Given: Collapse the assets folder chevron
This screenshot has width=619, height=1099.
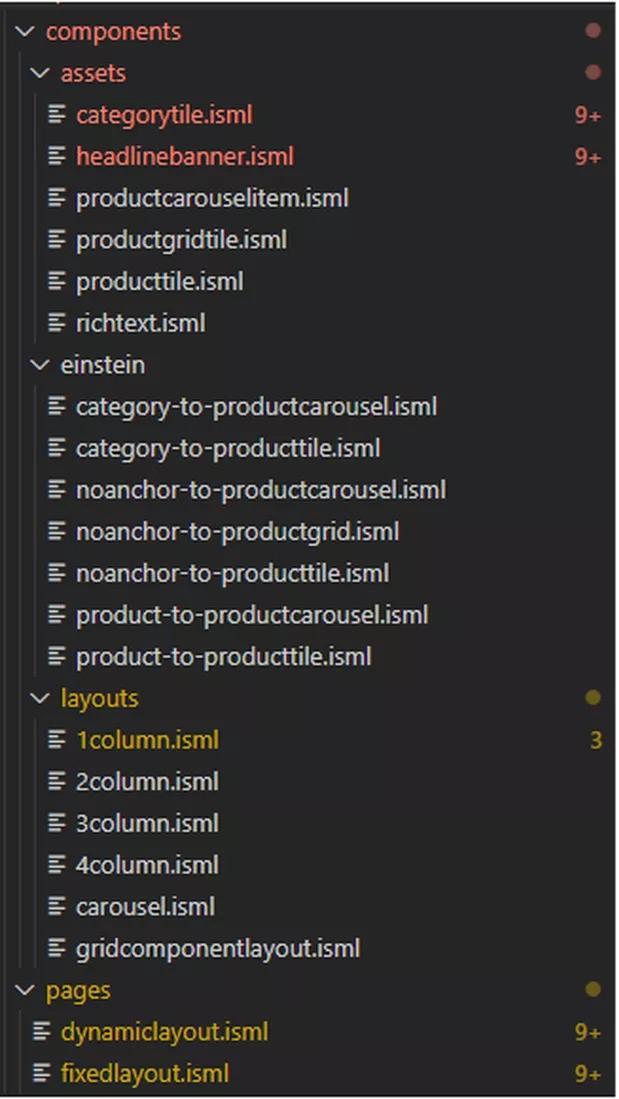Looking at the screenshot, I should 41,73.
